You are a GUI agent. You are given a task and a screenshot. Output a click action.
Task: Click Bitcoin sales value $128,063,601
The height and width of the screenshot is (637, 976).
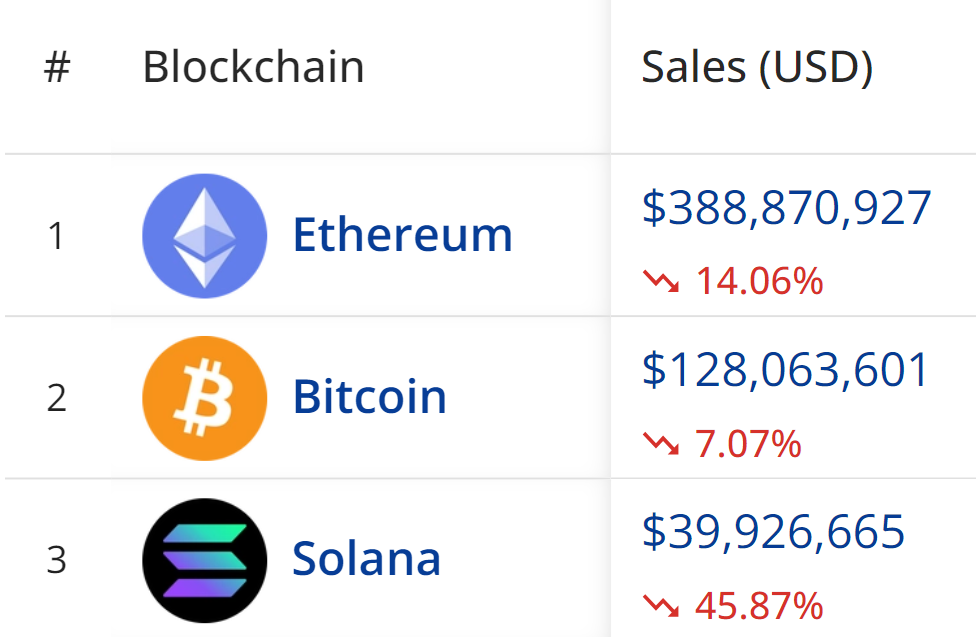click(785, 369)
